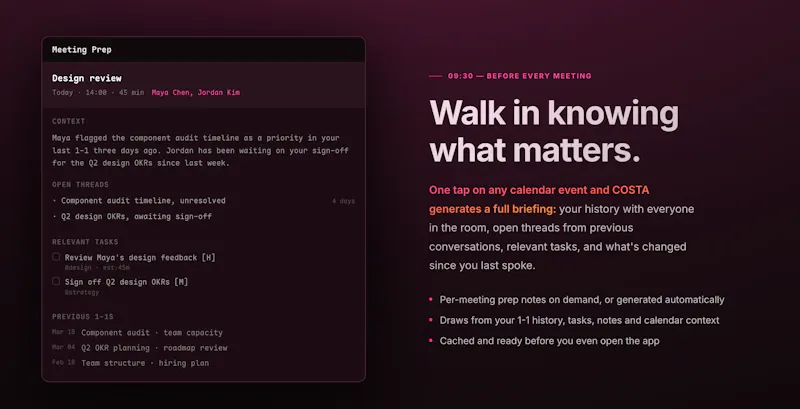Select the PREVIOUS 1-1S section label
The height and width of the screenshot is (409, 800).
[x=83, y=317]
